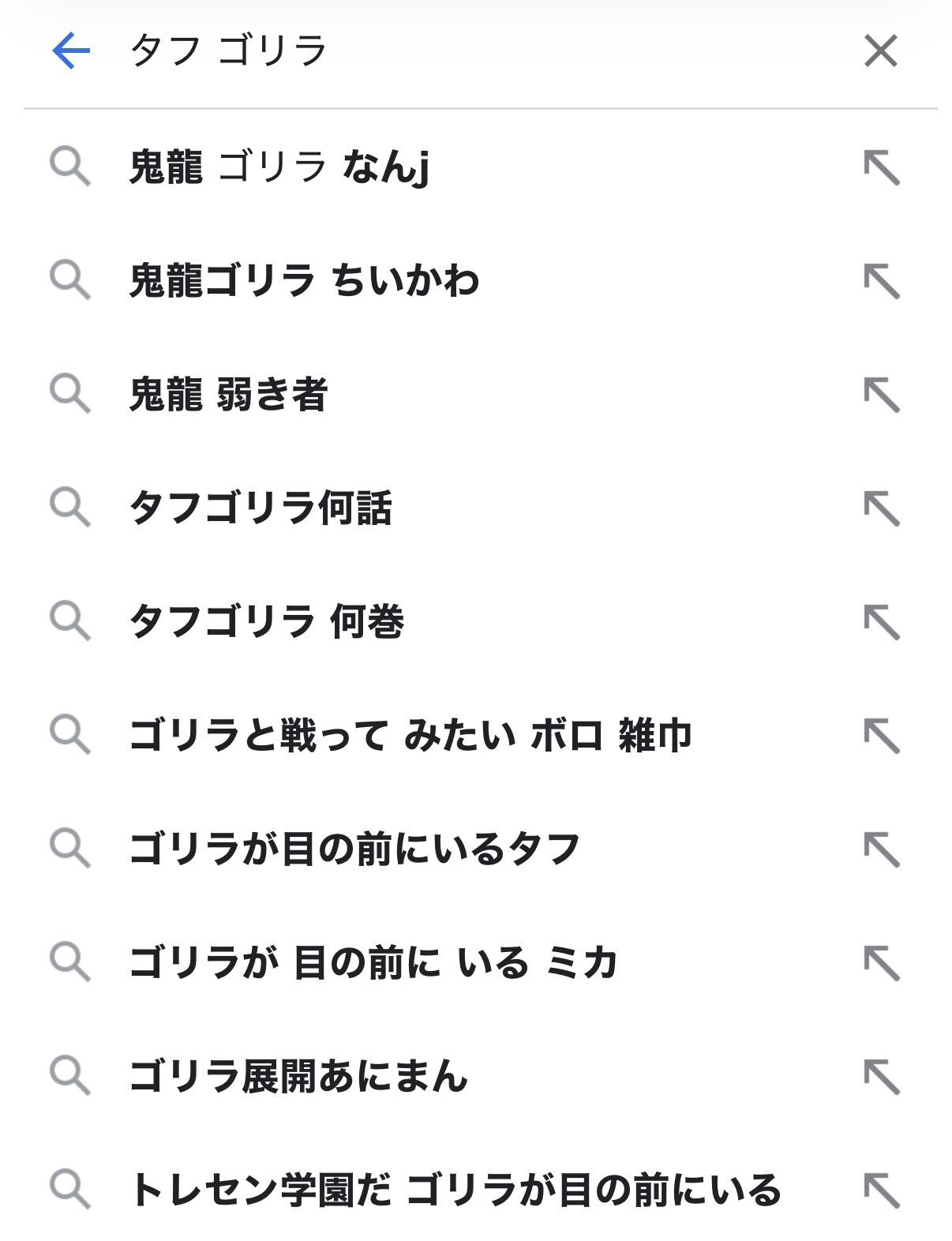Insert 鬼龍 ゴリラ なんj via arrow icon
This screenshot has height=1241, width=952.
[x=881, y=167]
